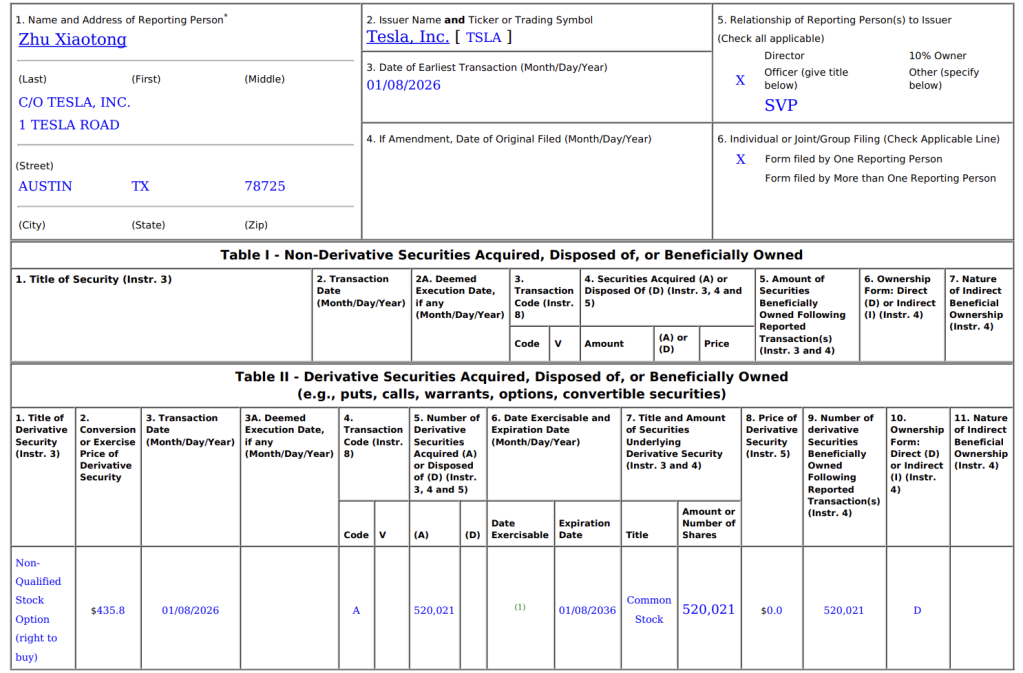The width and height of the screenshot is (1023, 673).
Task: Open the Zhu Xiaotong reporting person link
Action: 72,40
